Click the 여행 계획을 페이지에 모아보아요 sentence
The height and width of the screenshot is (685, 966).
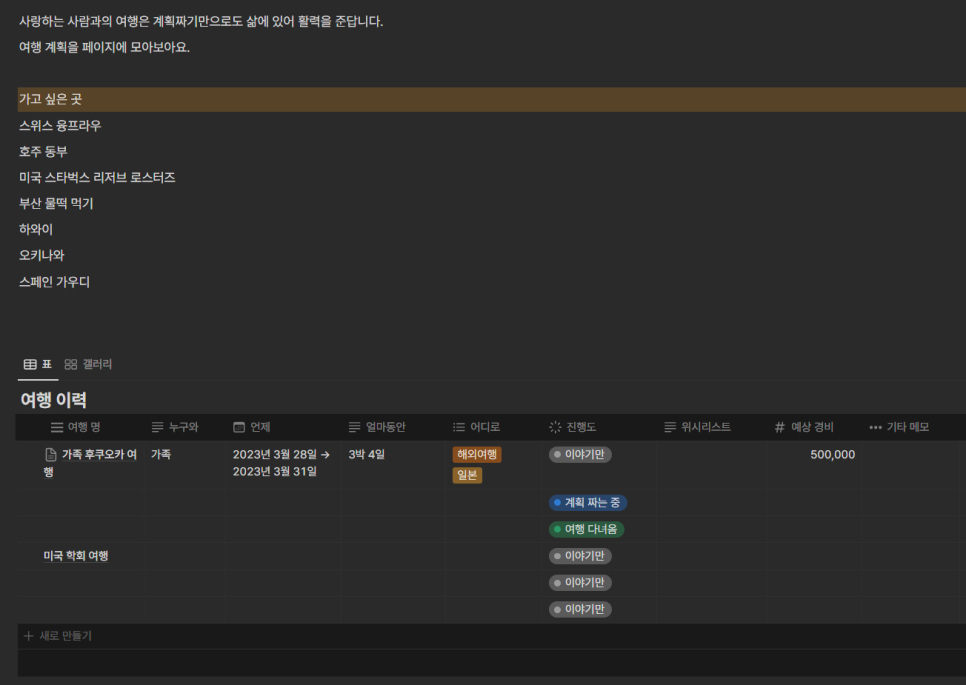[104, 47]
